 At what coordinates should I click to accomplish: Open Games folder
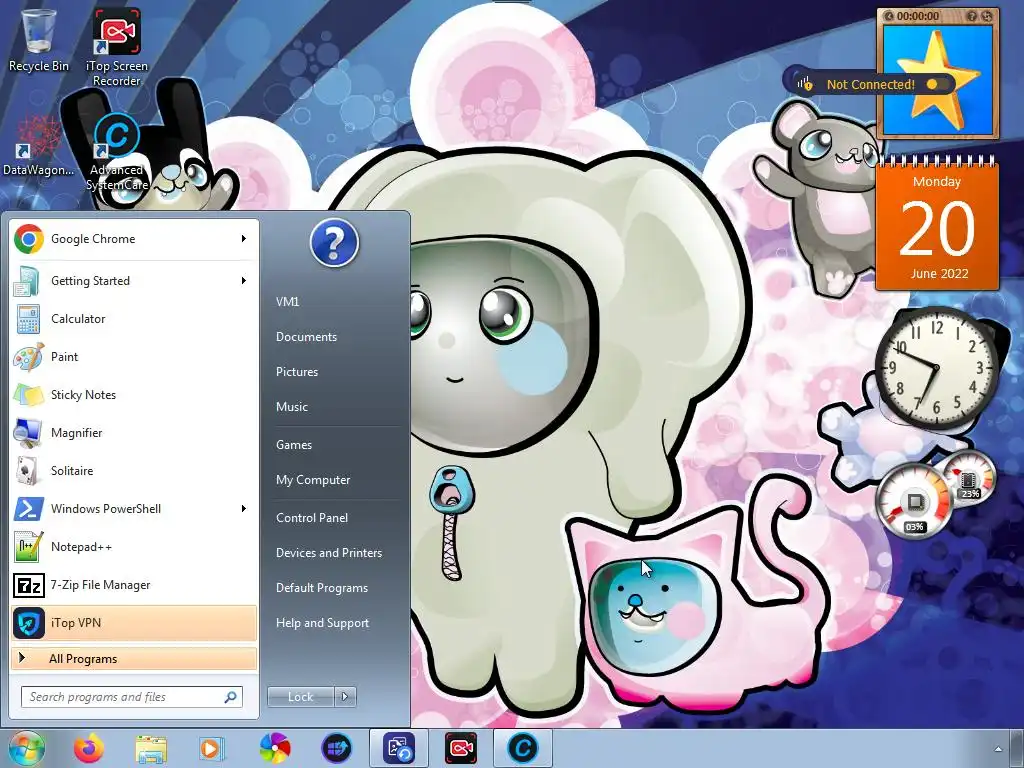tap(294, 445)
